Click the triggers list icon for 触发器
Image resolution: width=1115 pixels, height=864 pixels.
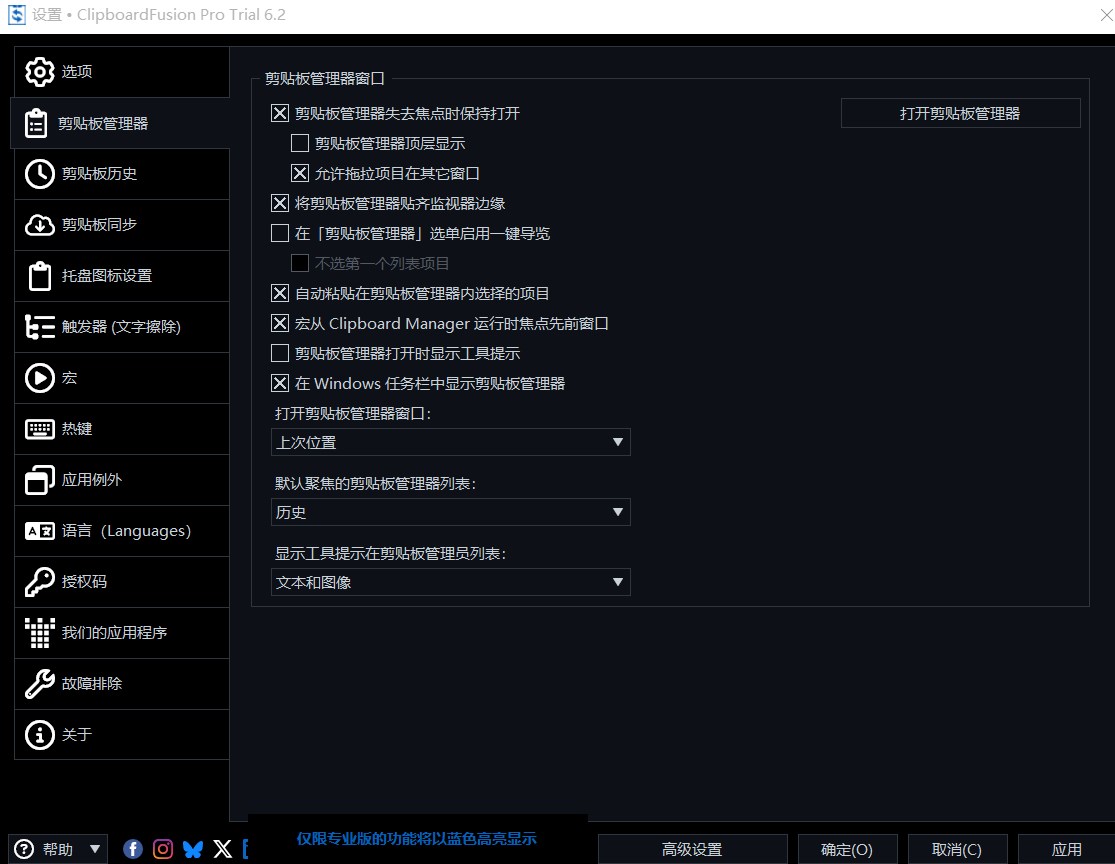pos(40,327)
